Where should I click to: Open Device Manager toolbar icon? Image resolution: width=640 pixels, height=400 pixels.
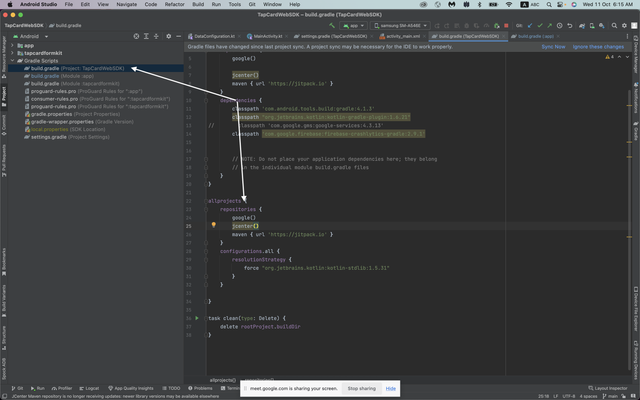pos(592,25)
